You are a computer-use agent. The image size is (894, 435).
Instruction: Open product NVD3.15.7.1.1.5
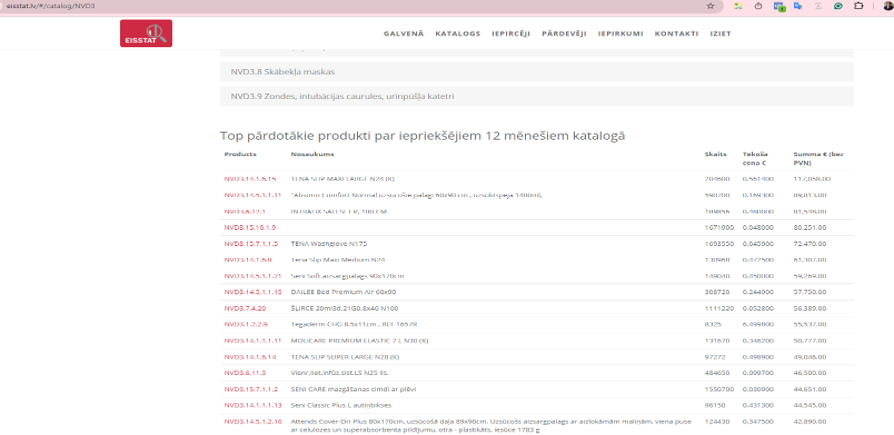point(251,243)
